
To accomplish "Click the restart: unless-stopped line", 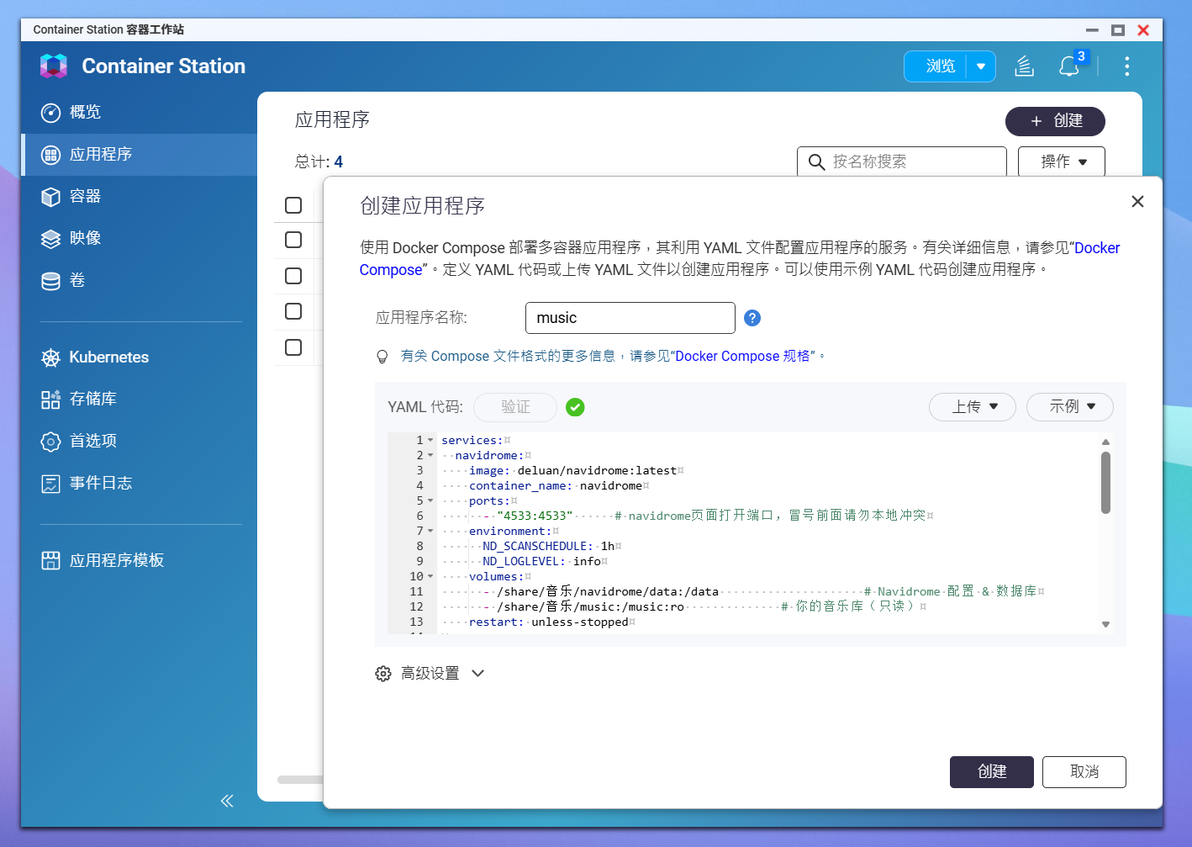I will point(548,622).
